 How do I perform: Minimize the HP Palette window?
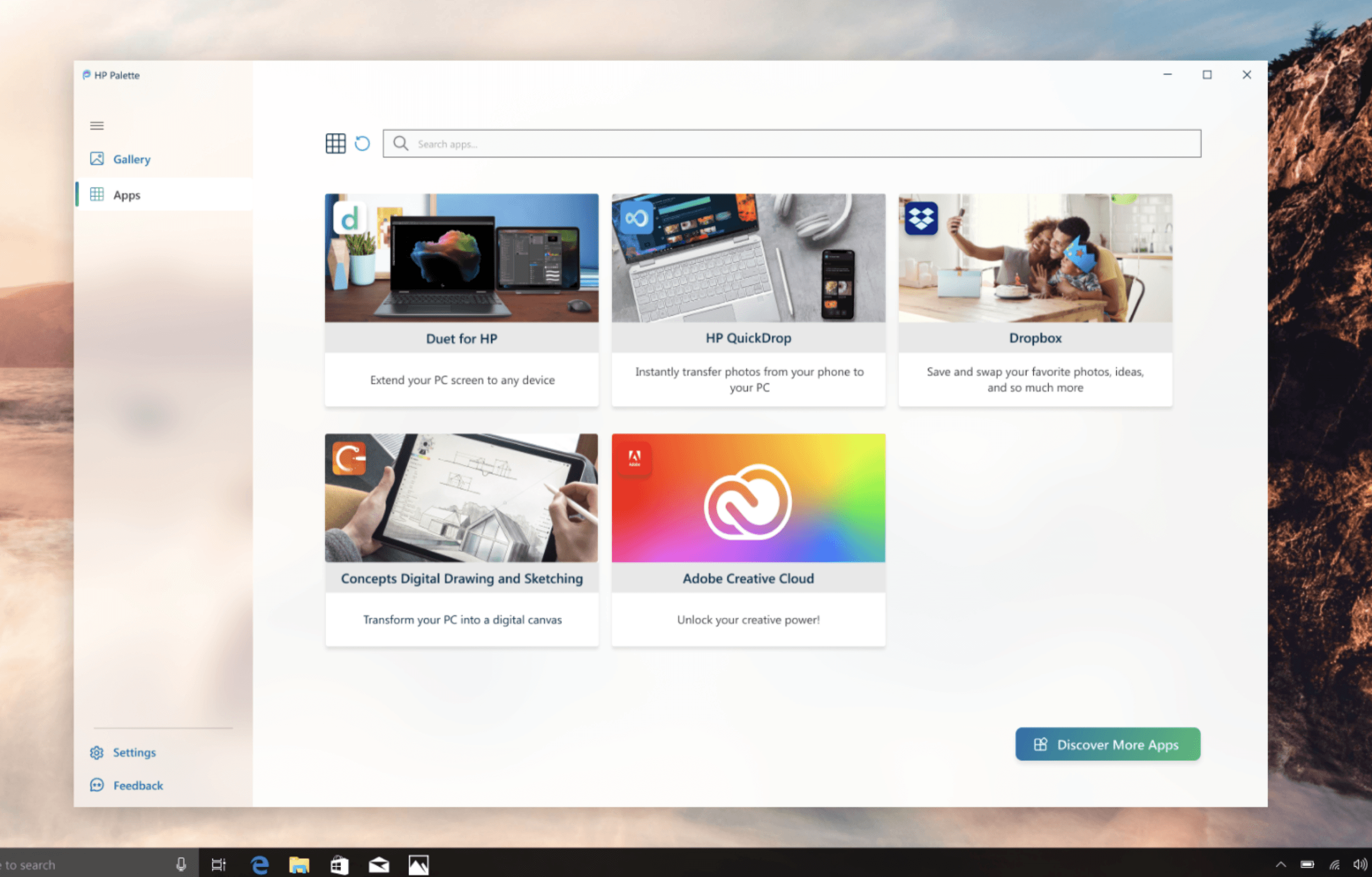(1167, 75)
